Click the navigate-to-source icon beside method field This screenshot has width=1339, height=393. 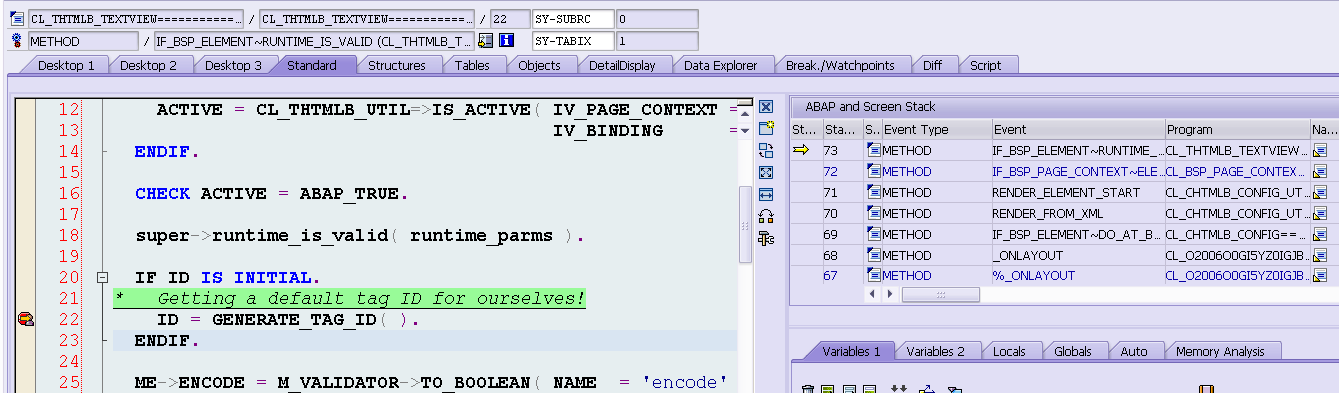pyautogui.click(x=485, y=41)
